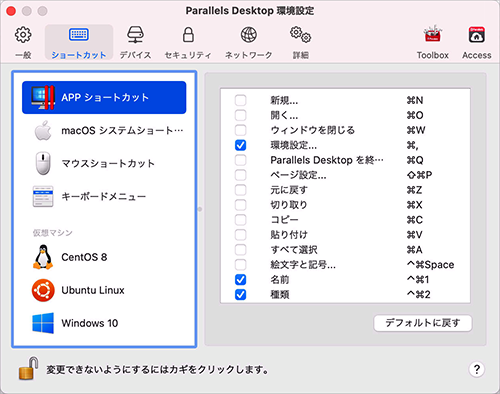Open Parallels Toolbox
The width and height of the screenshot is (500, 394).
pos(432,43)
